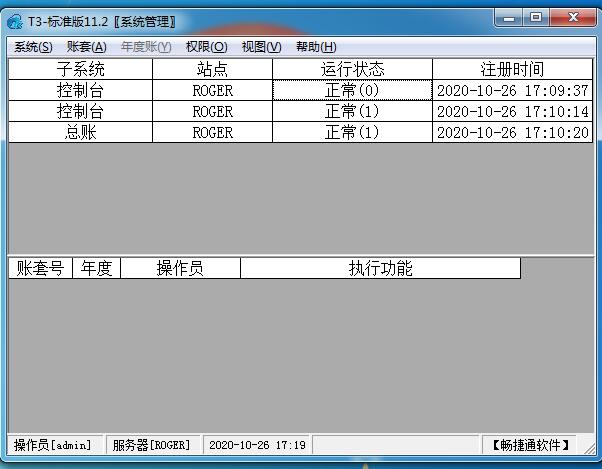Image resolution: width=602 pixels, height=469 pixels.
Task: Maximize the T3 系统管理 window
Action: point(536,18)
